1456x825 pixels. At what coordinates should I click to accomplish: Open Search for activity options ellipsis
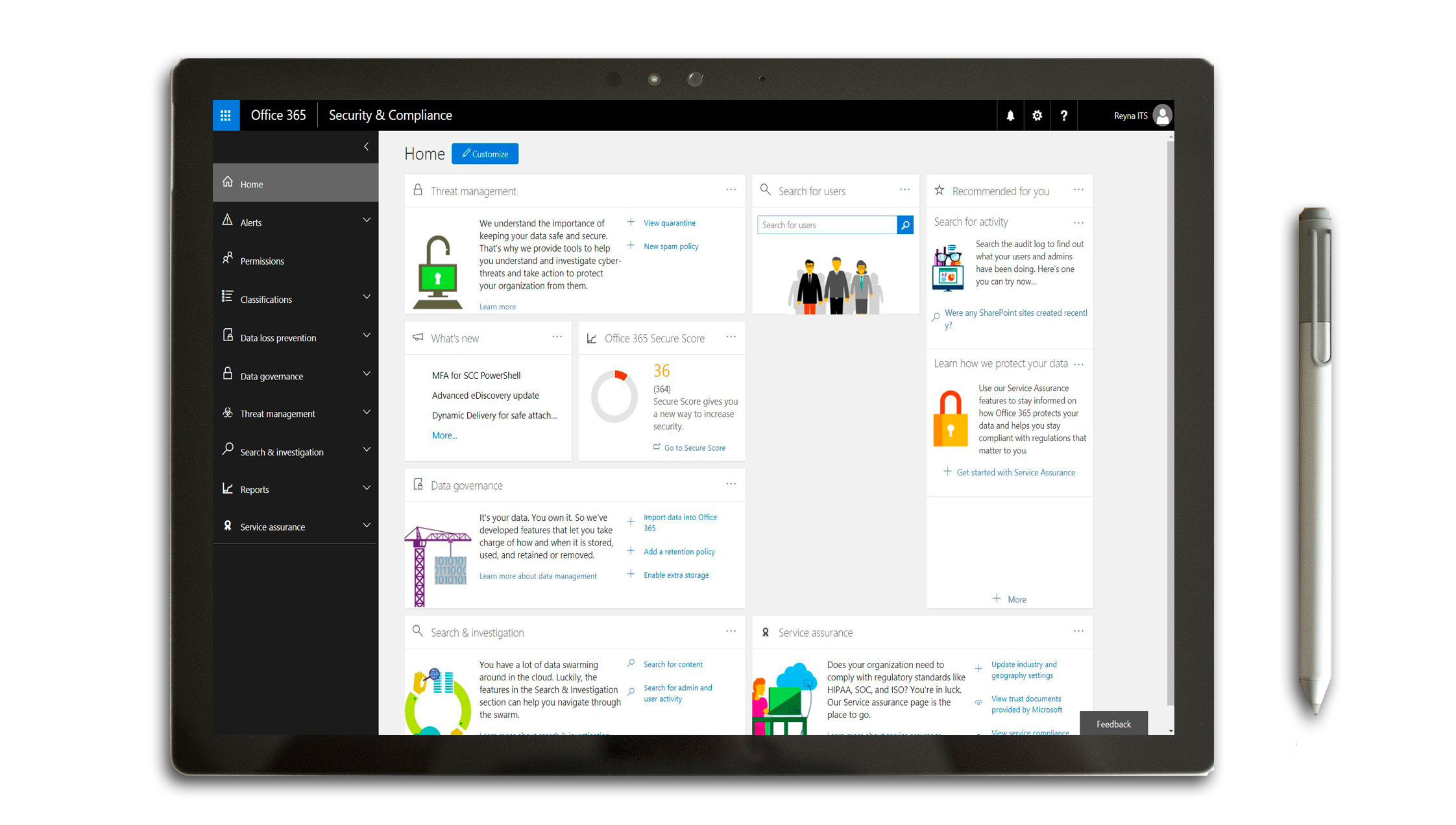click(x=1078, y=222)
